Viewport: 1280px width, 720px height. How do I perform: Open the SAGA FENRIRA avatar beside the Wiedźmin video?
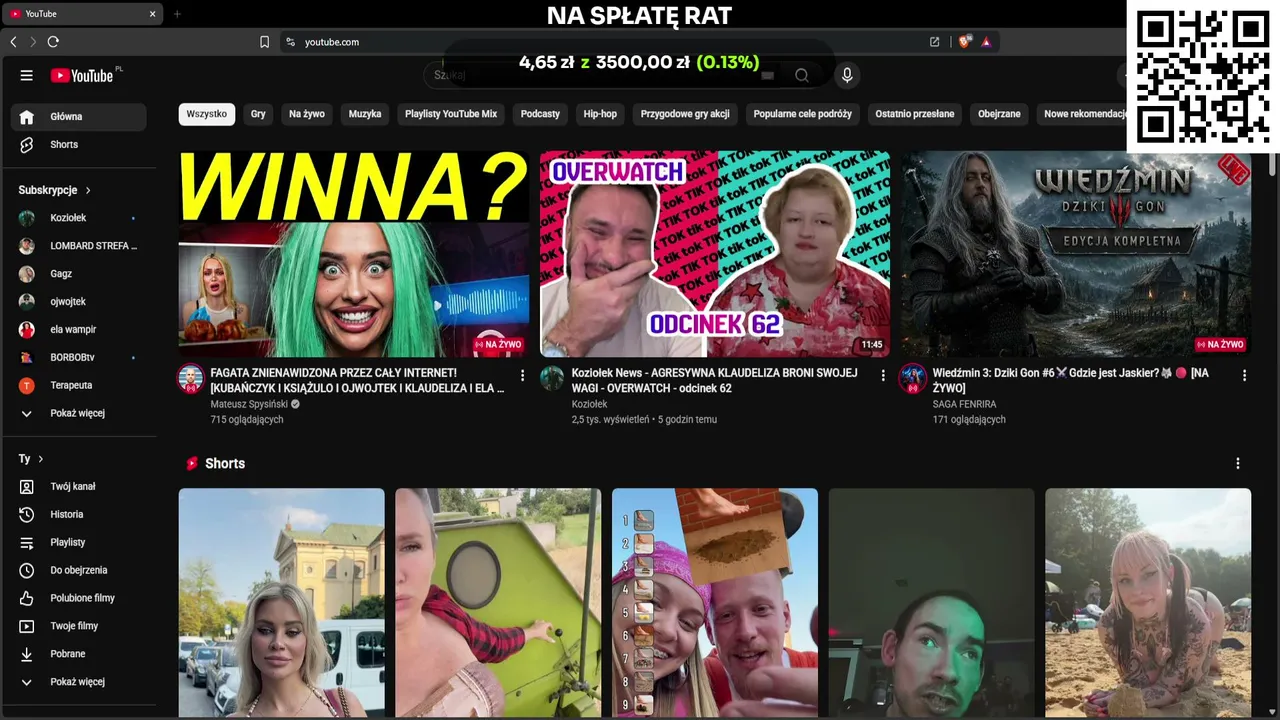point(913,378)
